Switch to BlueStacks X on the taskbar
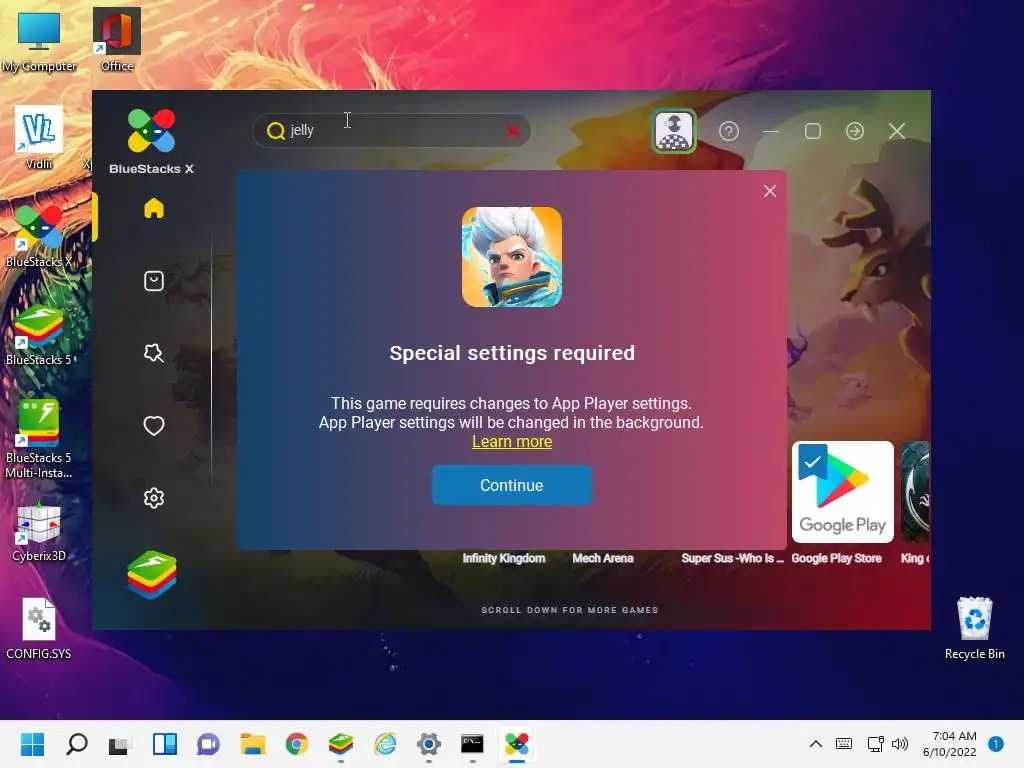The height and width of the screenshot is (768, 1024). 517,744
